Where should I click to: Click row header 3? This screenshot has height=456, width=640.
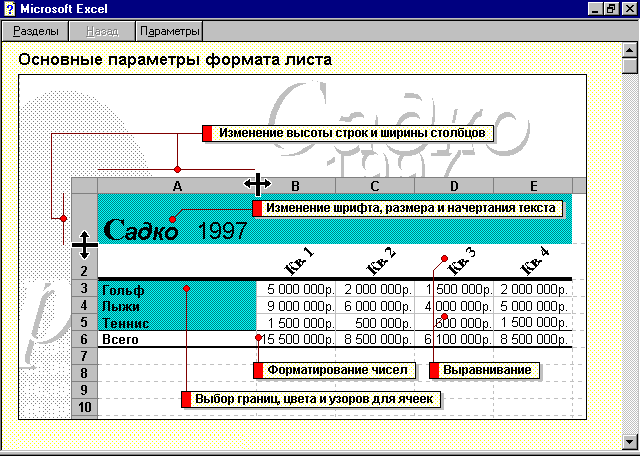[x=84, y=288]
